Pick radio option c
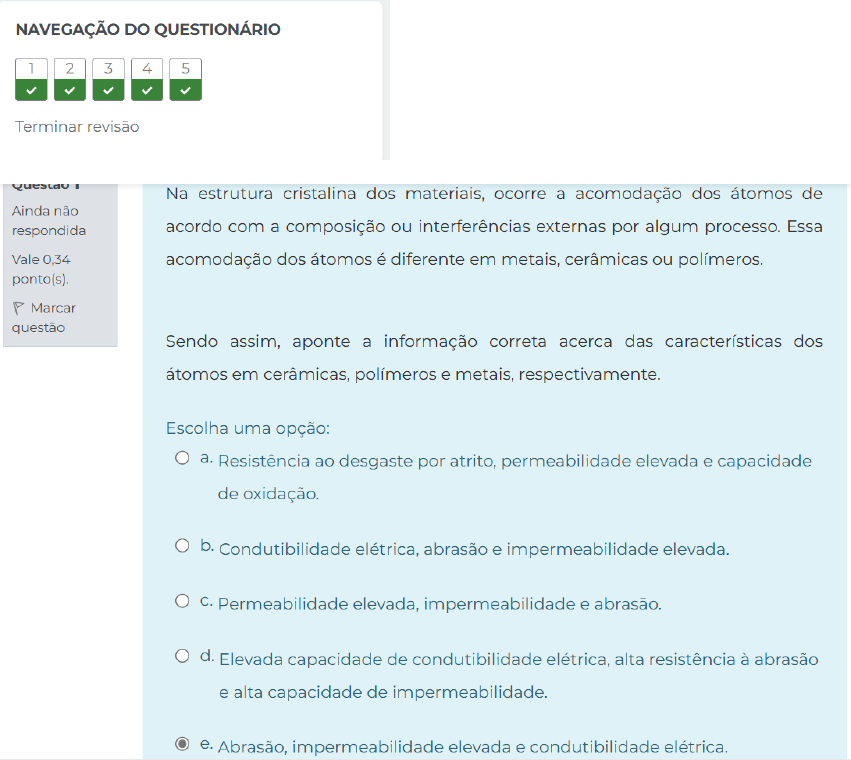Viewport: 851px width, 760px height. click(x=182, y=601)
